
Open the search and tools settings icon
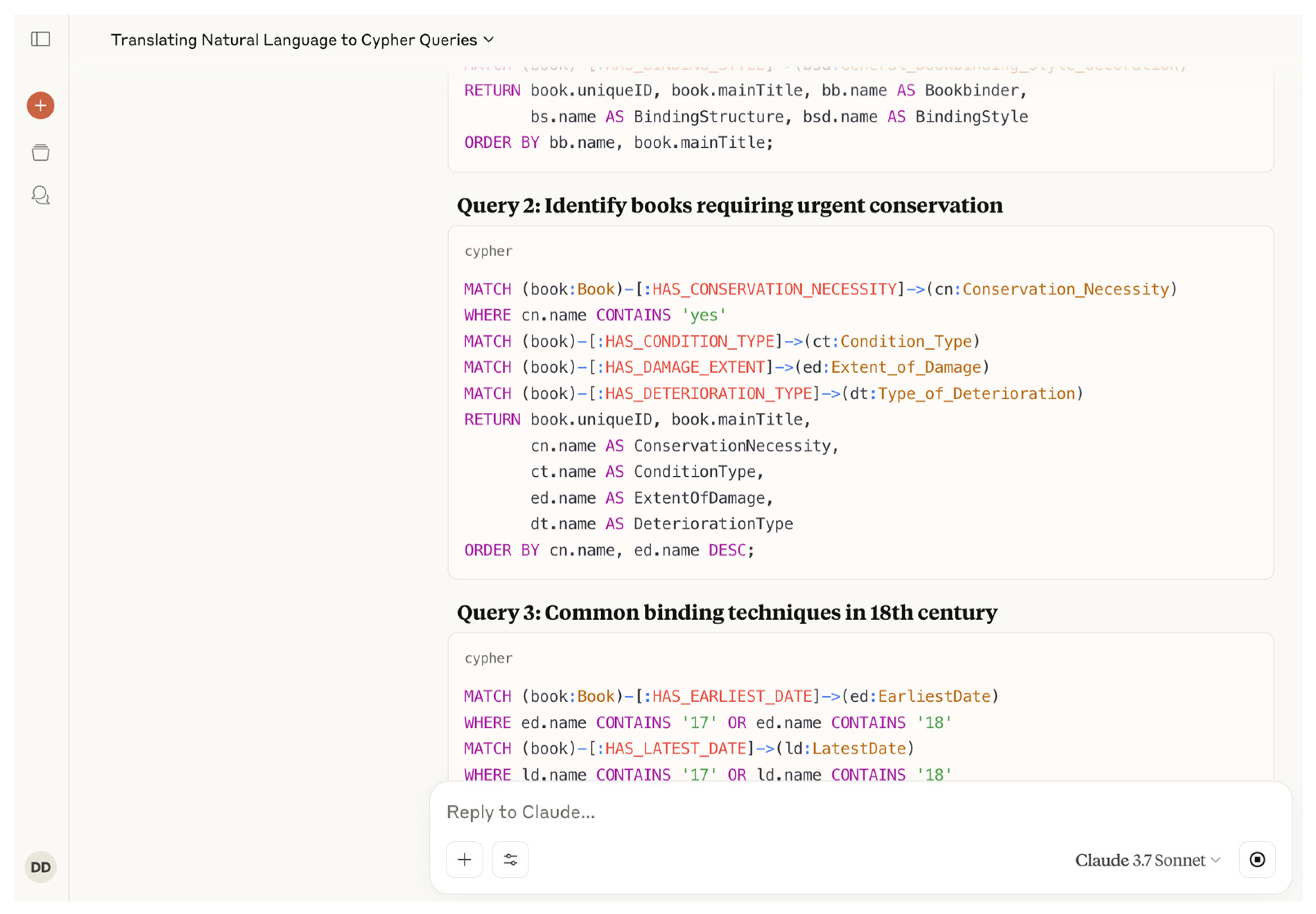pos(510,860)
